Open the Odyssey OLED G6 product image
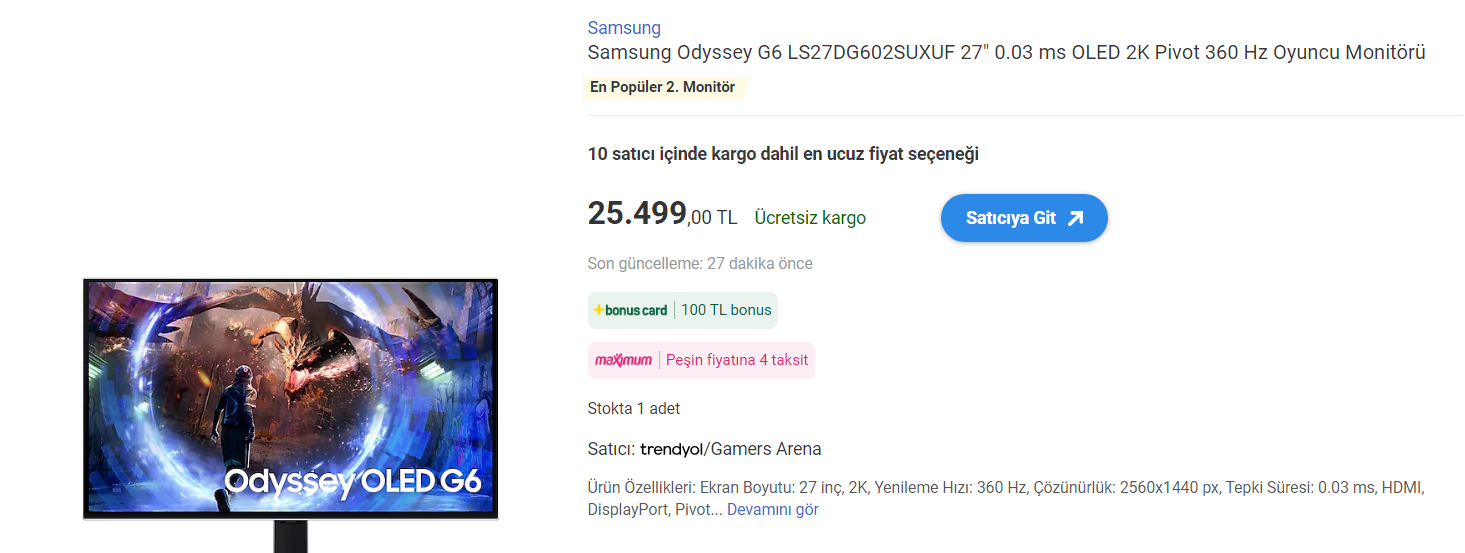This screenshot has height=553, width=1465. coord(290,398)
